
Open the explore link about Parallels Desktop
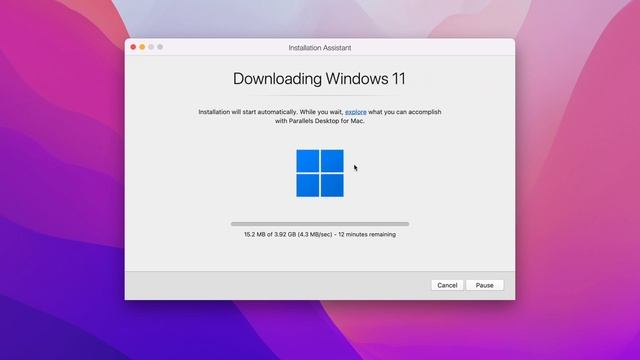pos(356,112)
